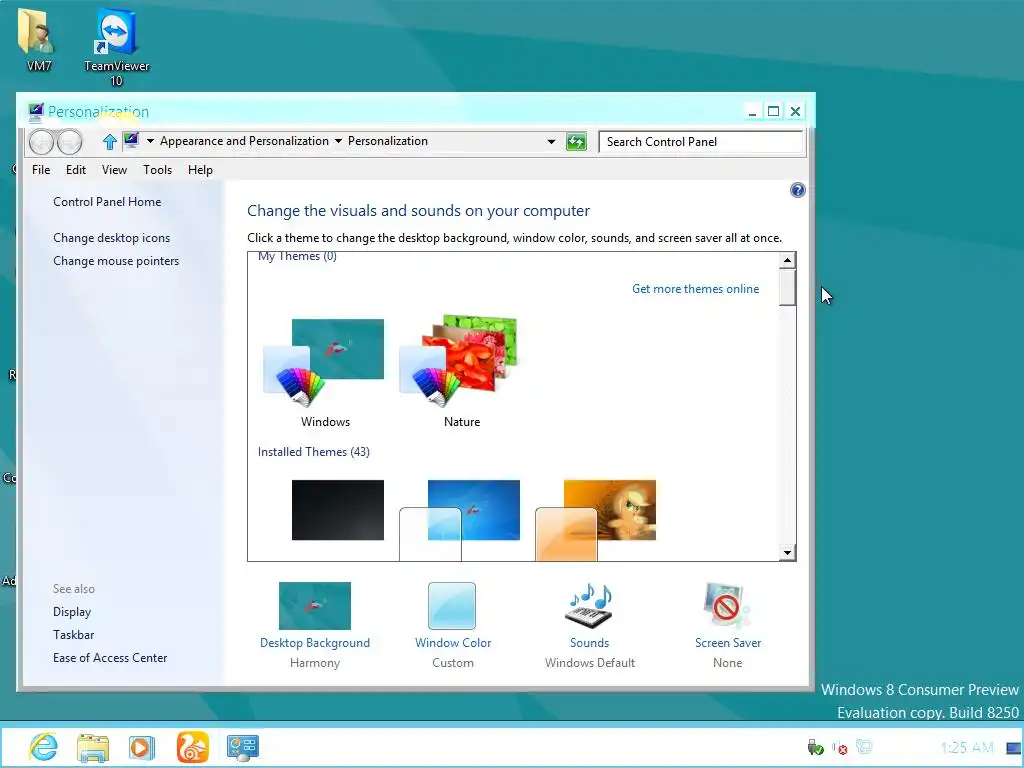Screen dimensions: 1024x768
Task: Click the Appearance and Personalization breadcrumb
Action: coord(244,141)
